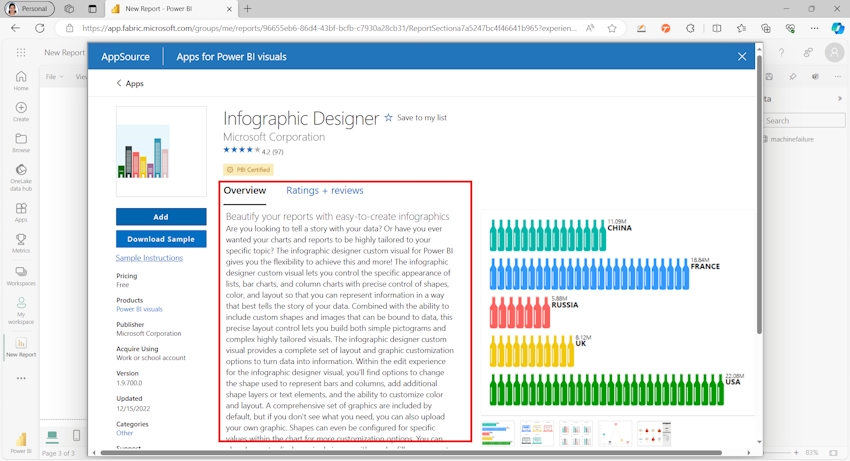
Task: Save Infographic Designer to my list
Action: click(416, 118)
